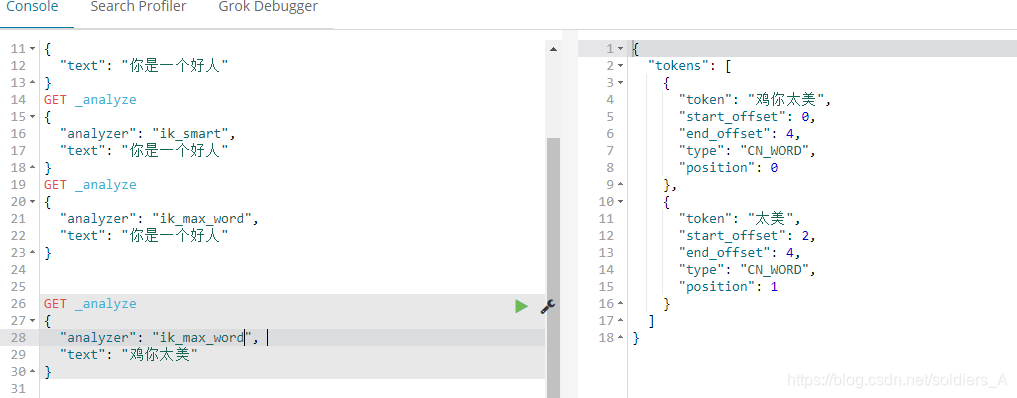
Task: Collapse the response root at output line 1
Action: (621, 49)
